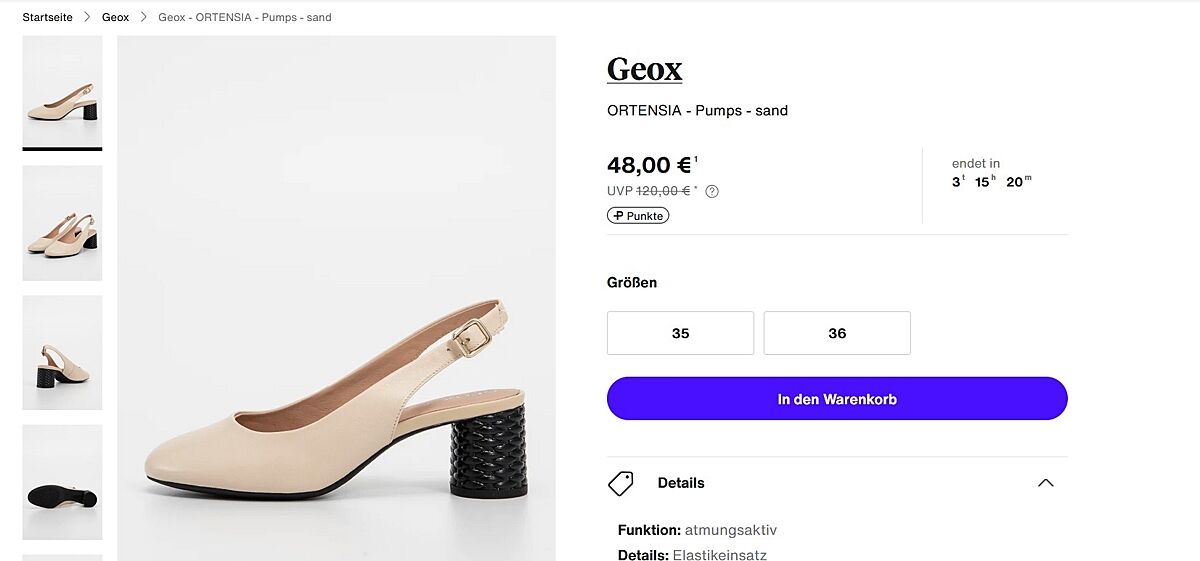This screenshot has width=1200, height=561.
Task: Go to Startseite in the breadcrumb
Action: 48,17
